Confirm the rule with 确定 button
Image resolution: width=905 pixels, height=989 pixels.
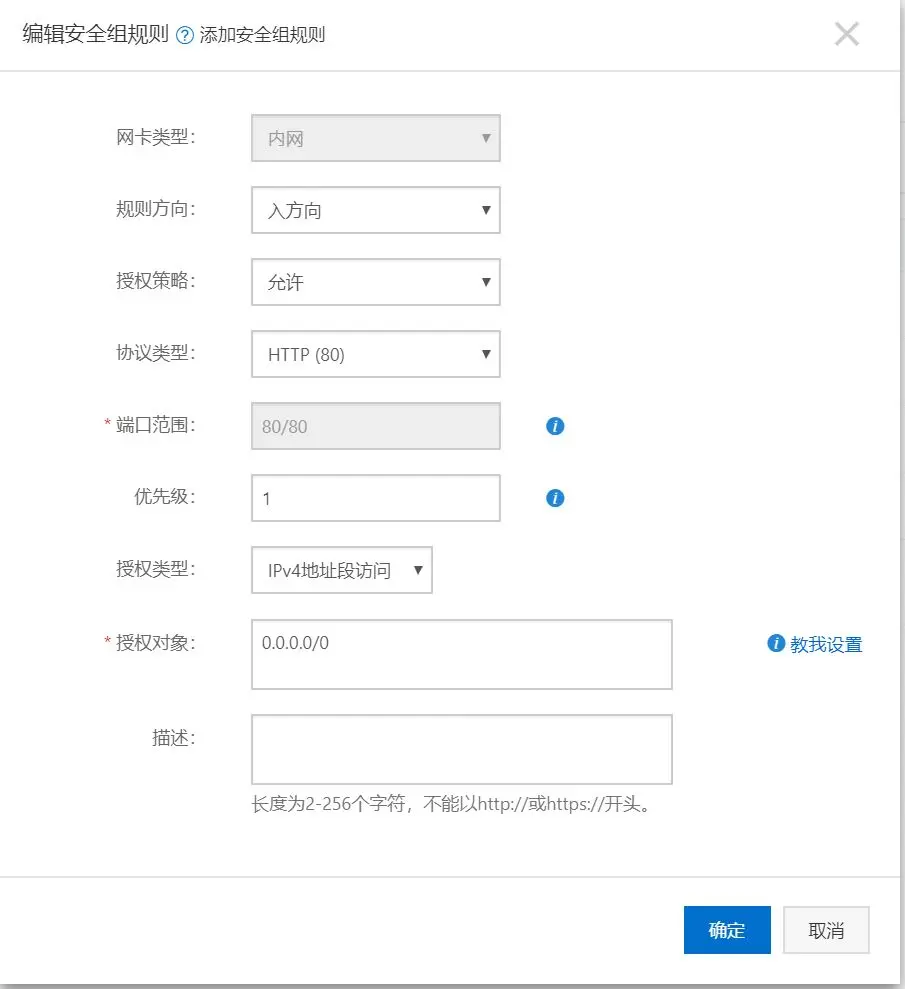coord(727,930)
